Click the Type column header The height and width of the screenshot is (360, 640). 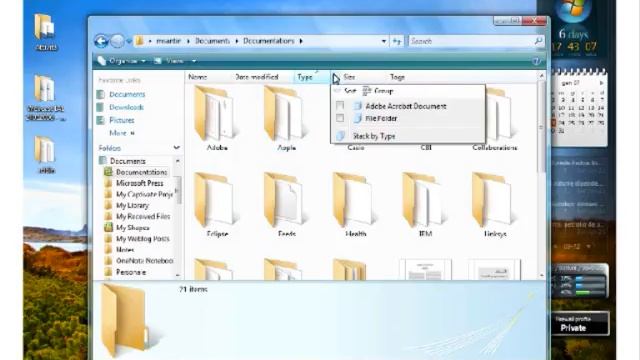305,77
